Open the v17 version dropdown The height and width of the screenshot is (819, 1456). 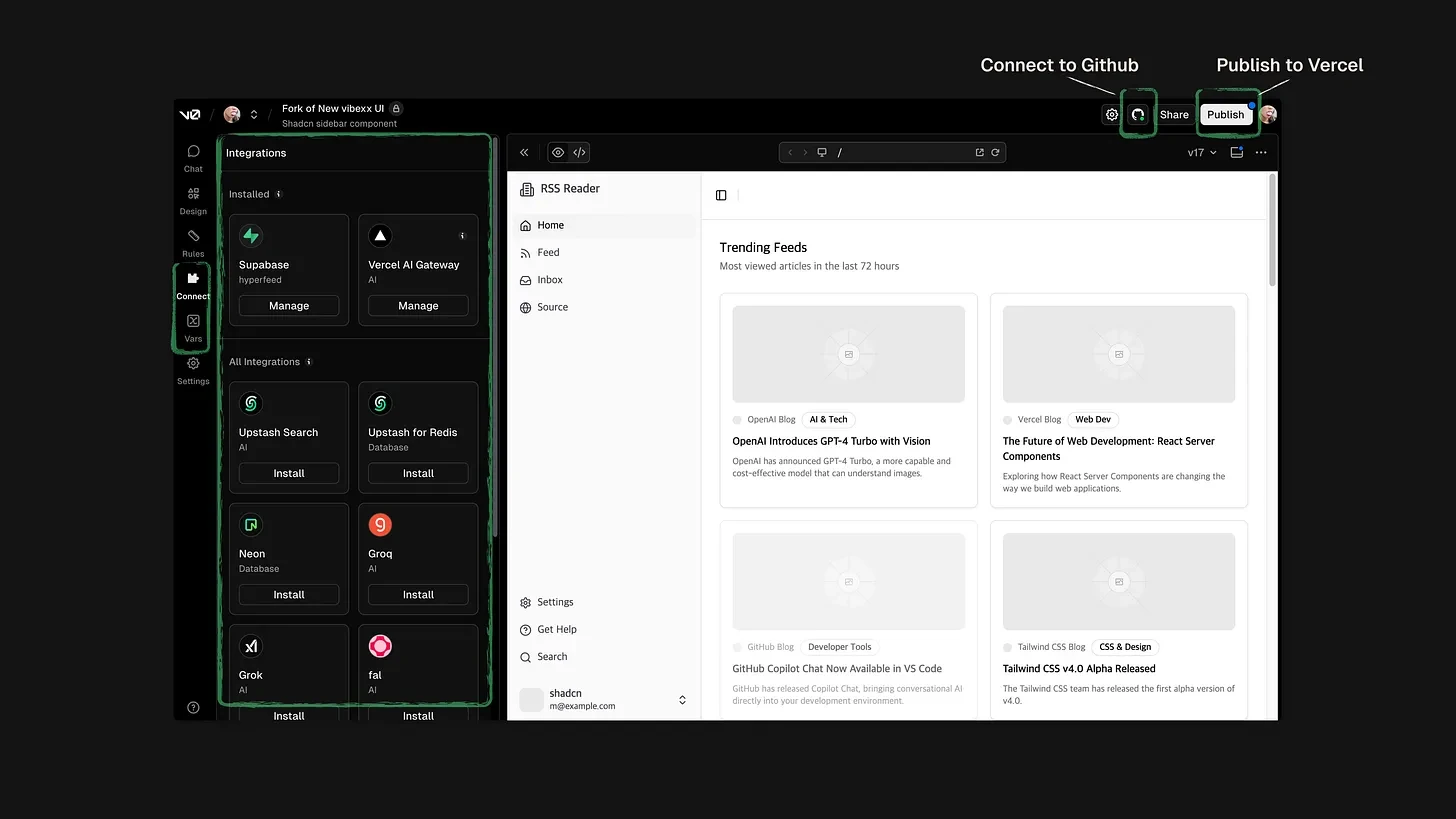pyautogui.click(x=1201, y=153)
